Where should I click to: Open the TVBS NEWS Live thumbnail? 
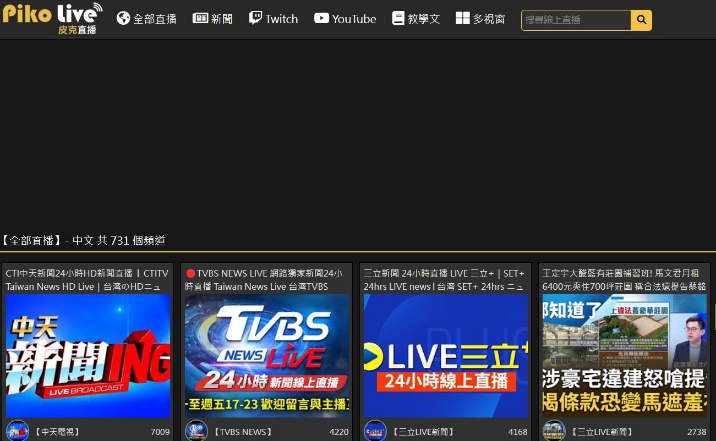click(267, 355)
